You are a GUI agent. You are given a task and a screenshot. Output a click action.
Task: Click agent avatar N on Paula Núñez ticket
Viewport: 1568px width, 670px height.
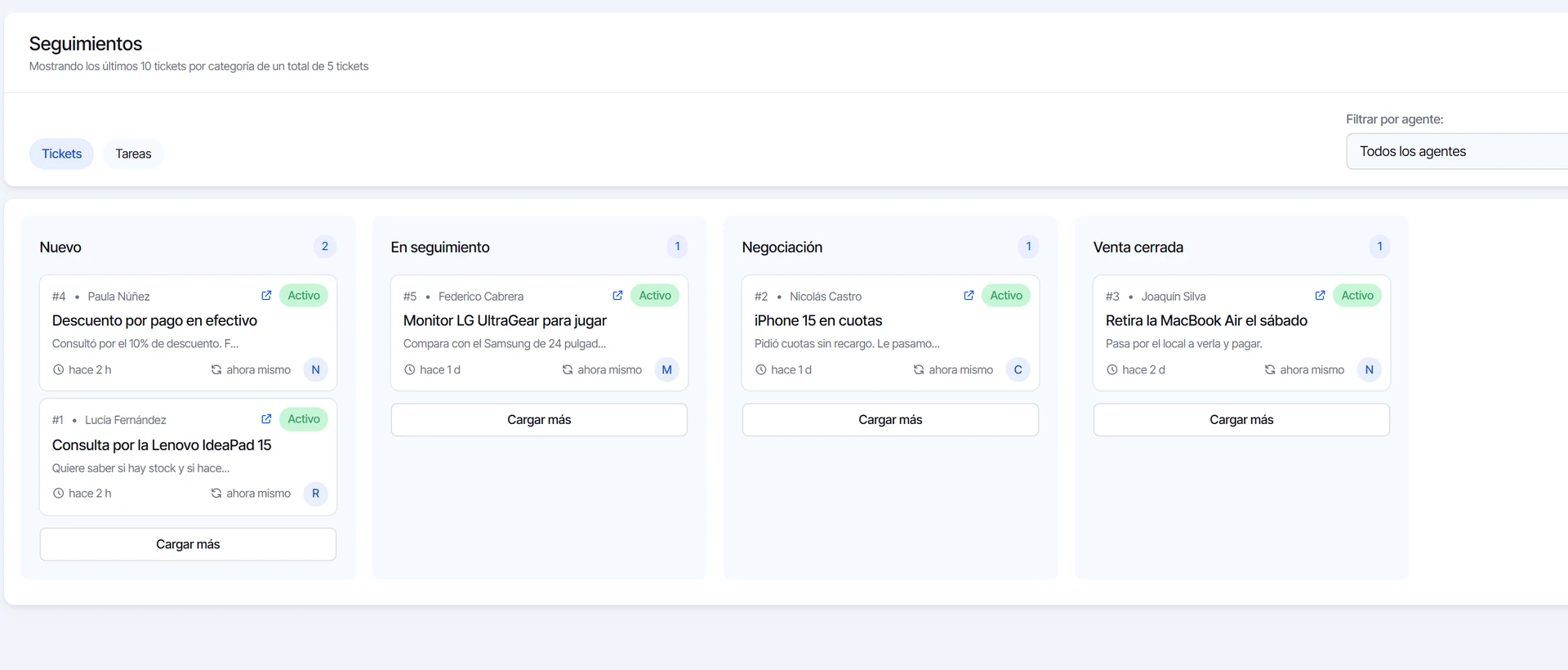point(316,370)
